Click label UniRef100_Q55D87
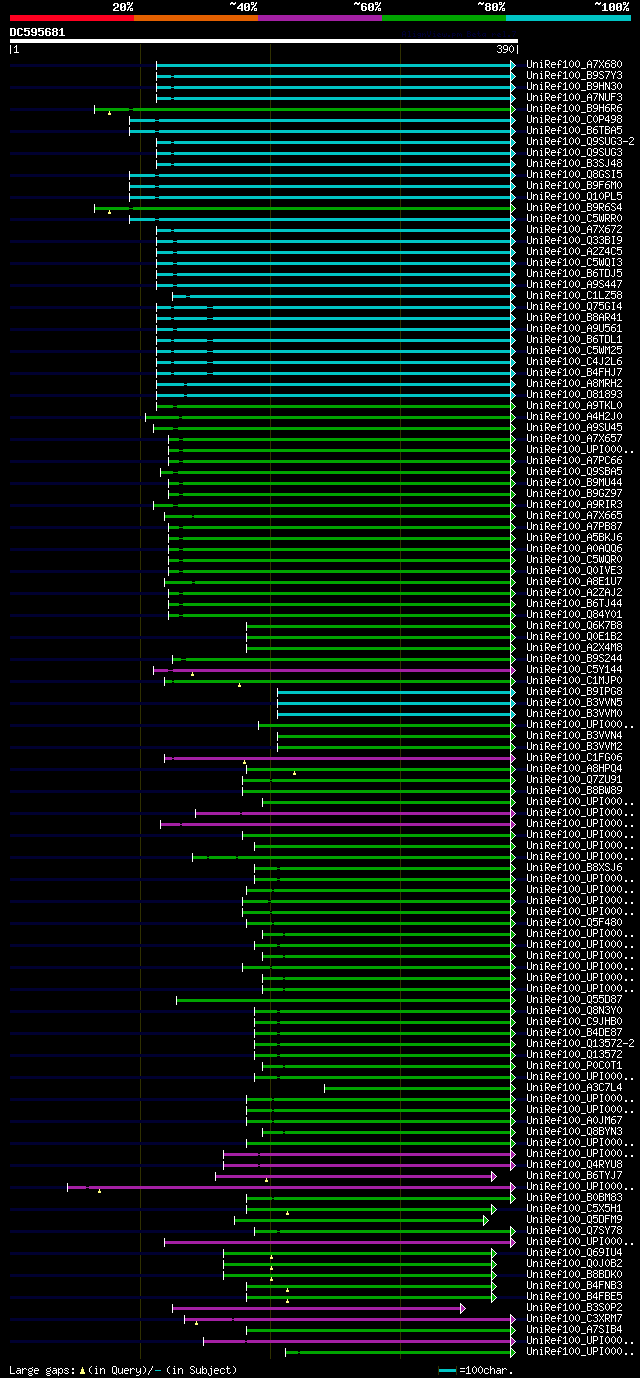Screen dimensions: 640x1378 574,999
